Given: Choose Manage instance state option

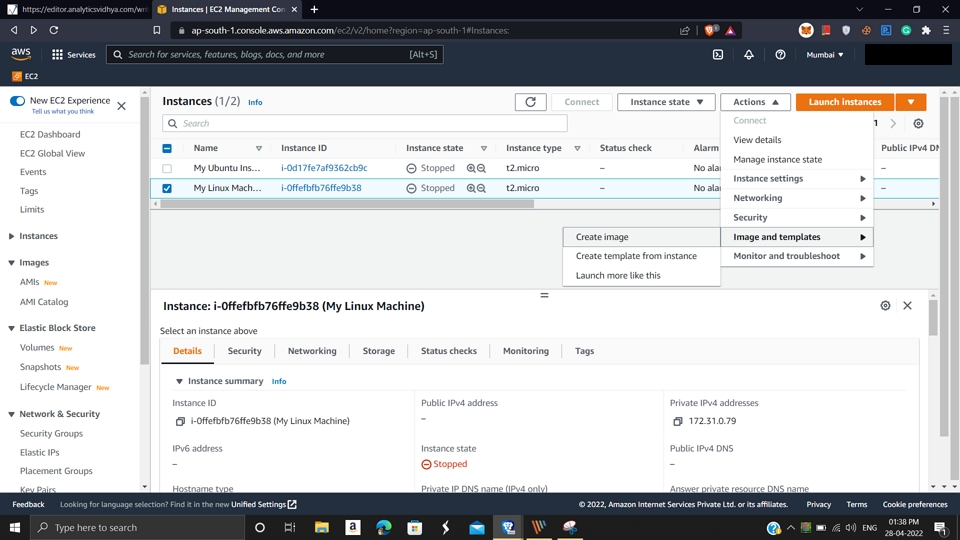Looking at the screenshot, I should (797, 159).
